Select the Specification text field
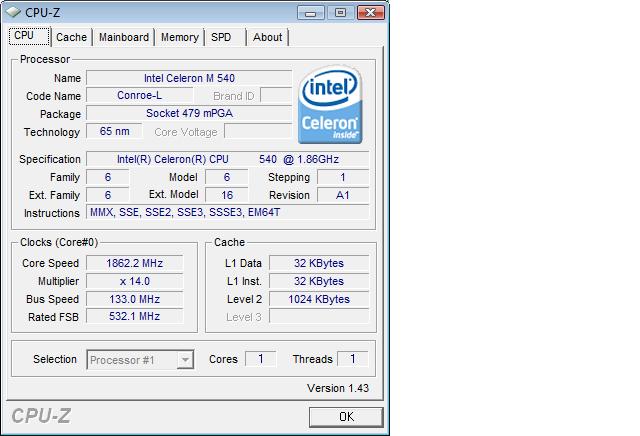 (227, 159)
